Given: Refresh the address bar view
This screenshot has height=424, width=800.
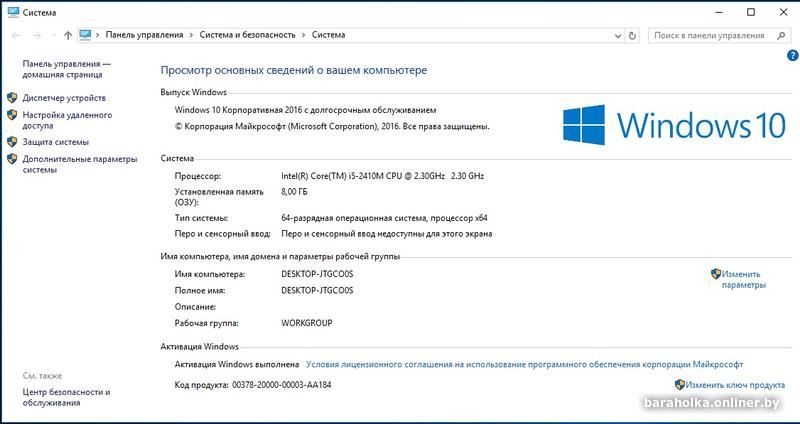Looking at the screenshot, I should (x=632, y=35).
